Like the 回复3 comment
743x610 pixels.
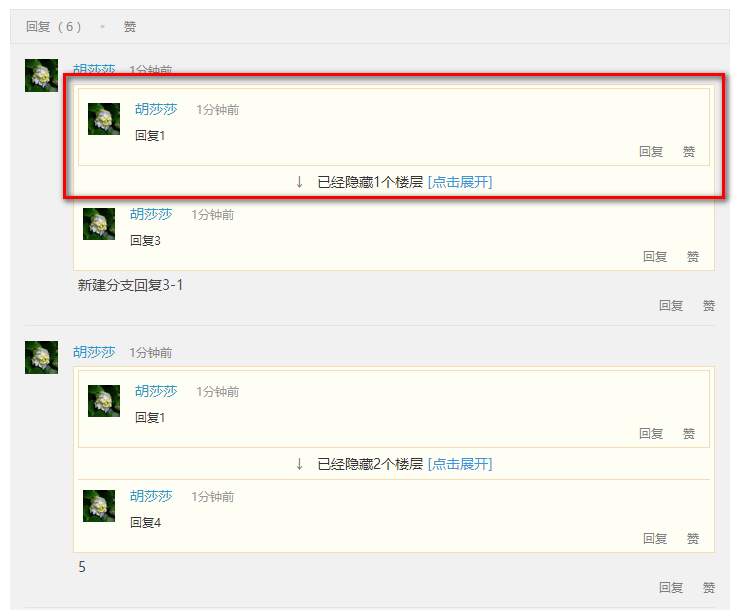click(693, 257)
